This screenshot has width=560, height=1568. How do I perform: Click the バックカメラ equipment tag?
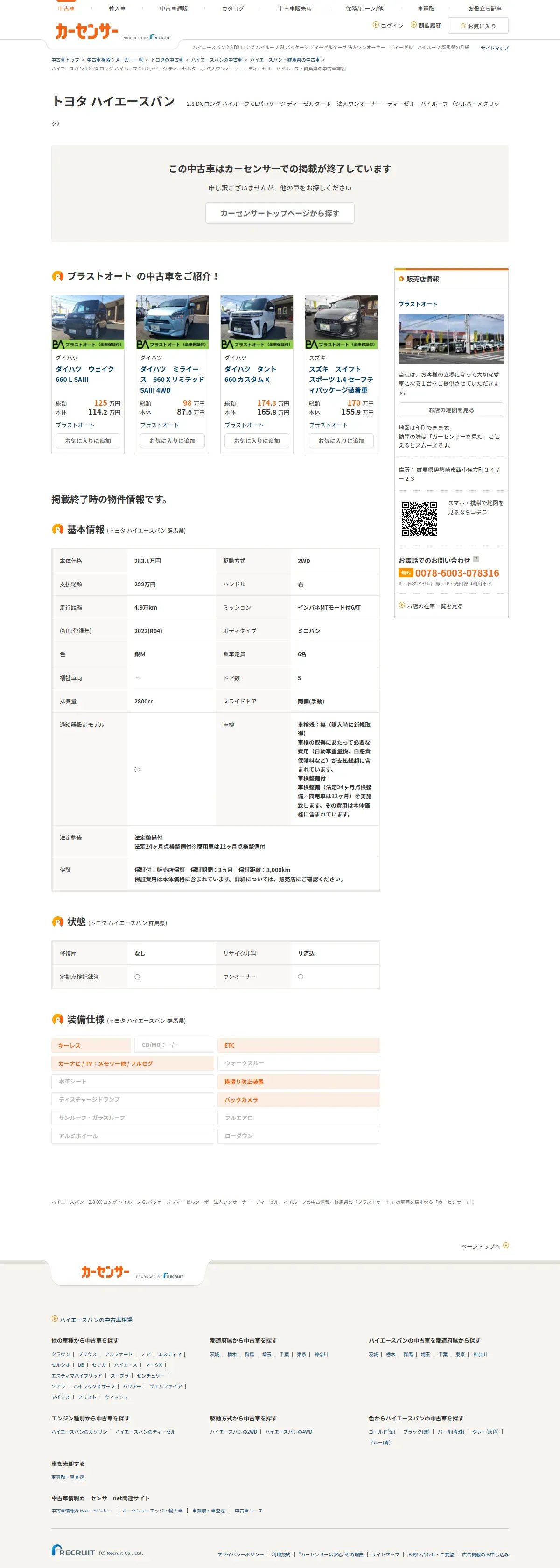pos(299,1099)
